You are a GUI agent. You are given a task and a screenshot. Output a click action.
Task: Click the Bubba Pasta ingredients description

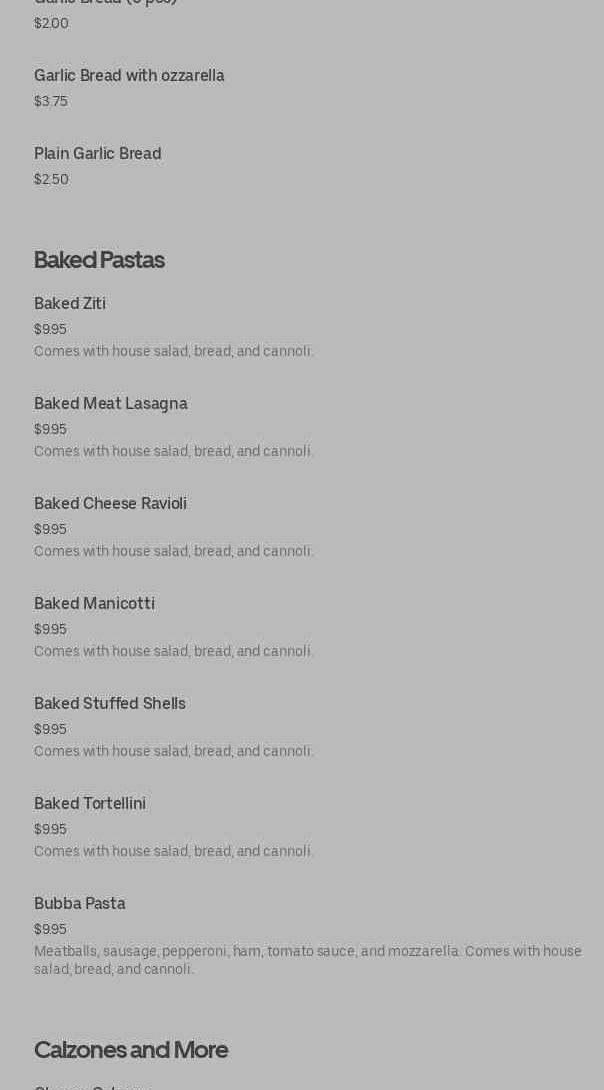pyautogui.click(x=307, y=960)
